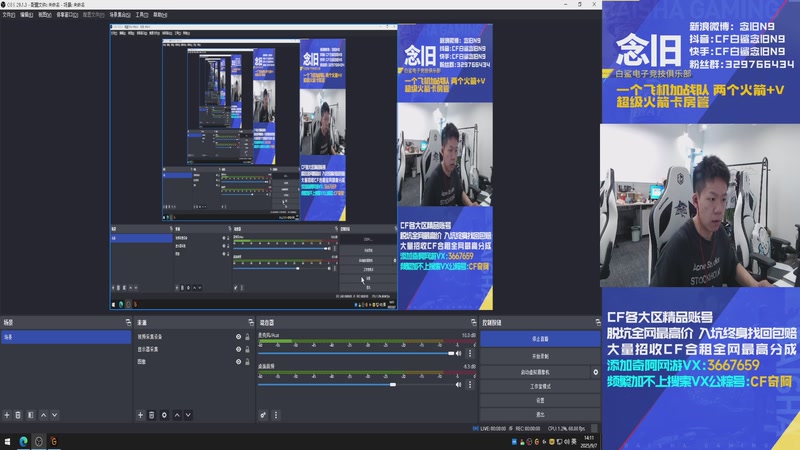Delete selected source with the Sources trash icon
Image resolution: width=800 pixels, height=450 pixels.
(152, 415)
